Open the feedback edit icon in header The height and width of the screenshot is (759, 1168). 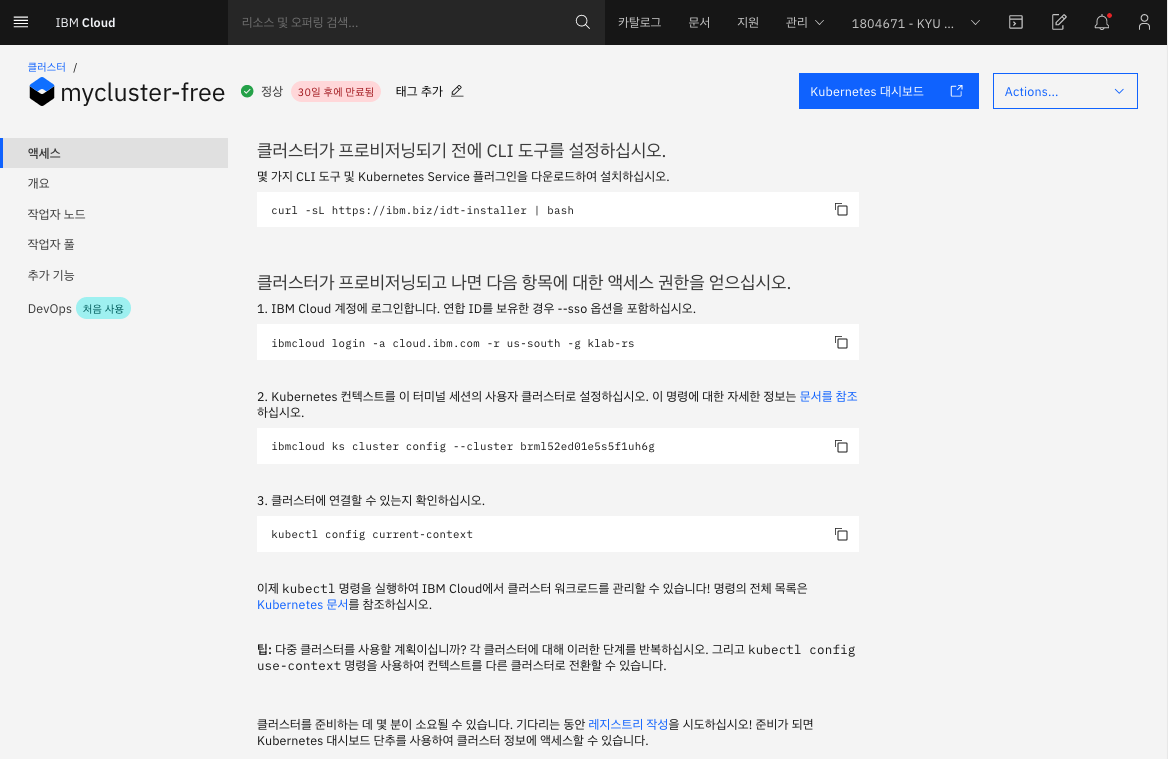pos(1058,22)
